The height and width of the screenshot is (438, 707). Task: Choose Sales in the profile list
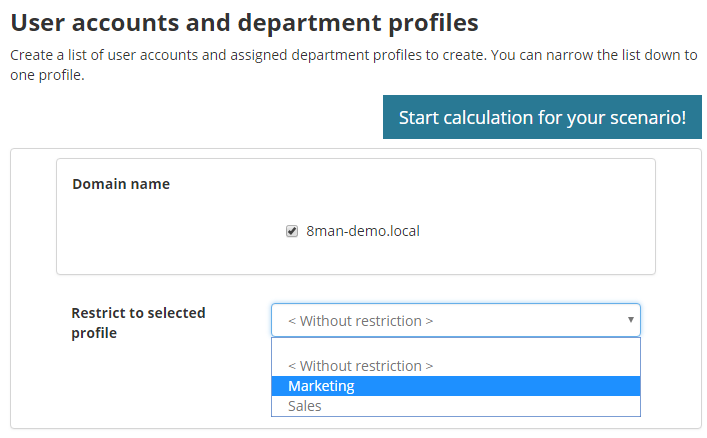coord(304,406)
